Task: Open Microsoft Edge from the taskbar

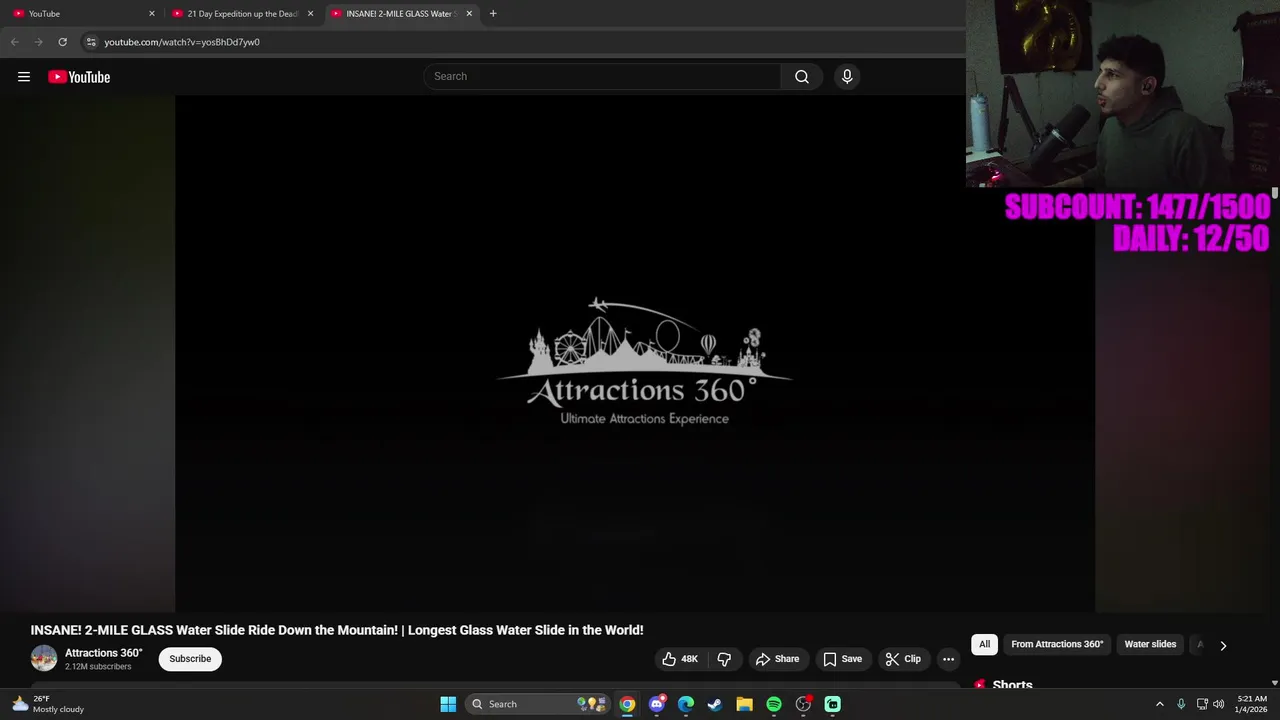Action: click(686, 704)
